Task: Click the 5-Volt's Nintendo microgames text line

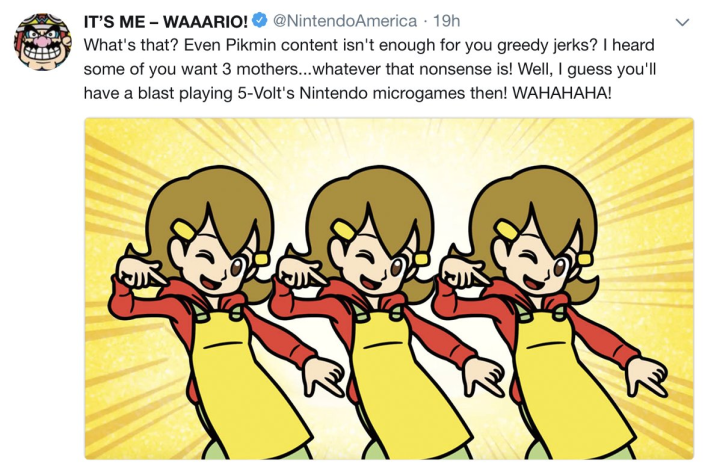Action: (x=348, y=93)
